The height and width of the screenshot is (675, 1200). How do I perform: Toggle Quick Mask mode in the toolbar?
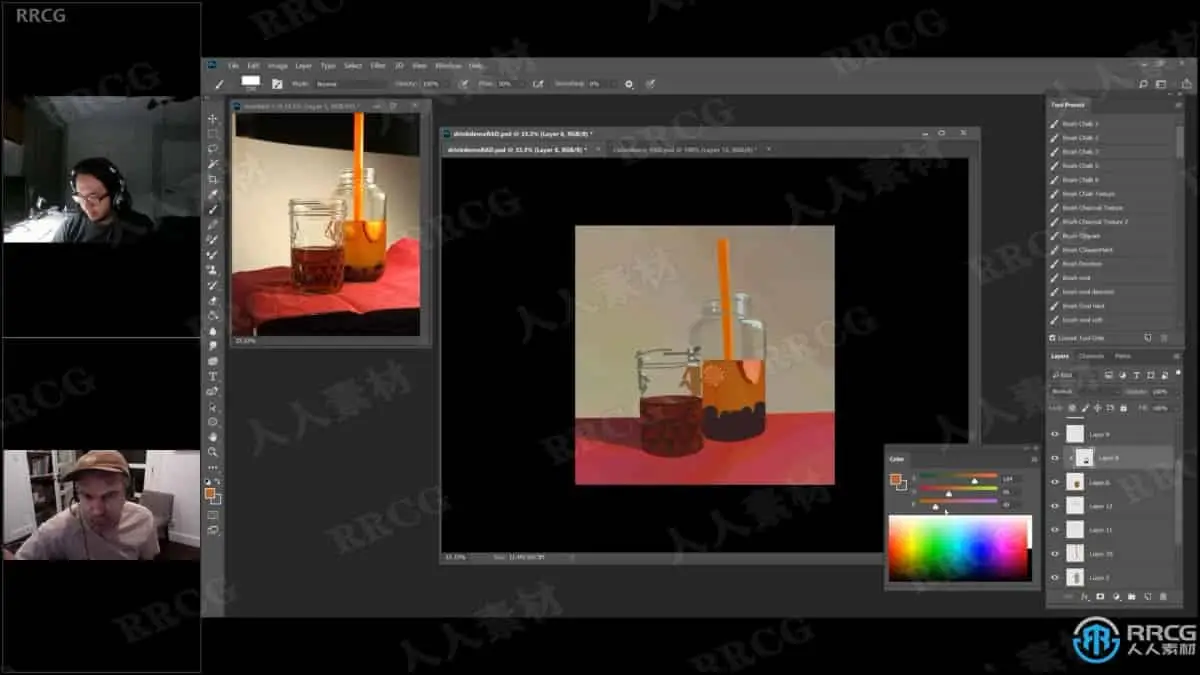[x=213, y=514]
